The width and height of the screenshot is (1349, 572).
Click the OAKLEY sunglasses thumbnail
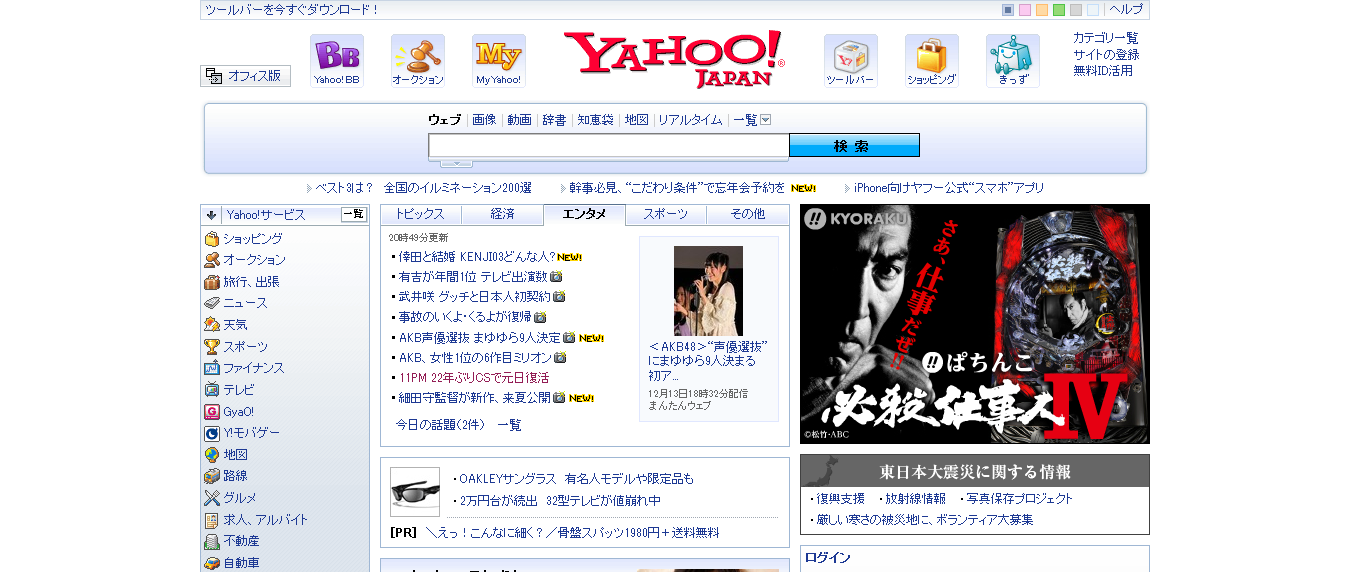[415, 492]
